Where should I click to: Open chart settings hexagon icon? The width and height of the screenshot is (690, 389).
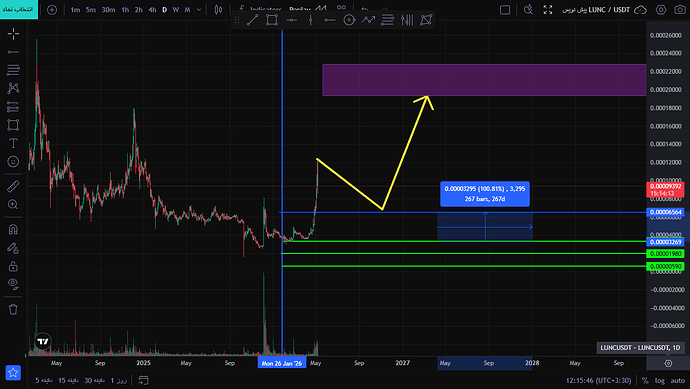coord(661,10)
